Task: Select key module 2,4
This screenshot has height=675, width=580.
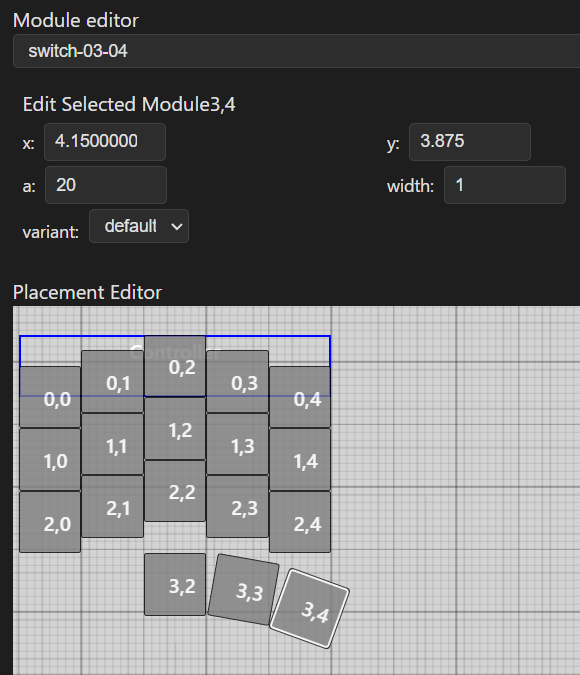Action: pos(300,522)
